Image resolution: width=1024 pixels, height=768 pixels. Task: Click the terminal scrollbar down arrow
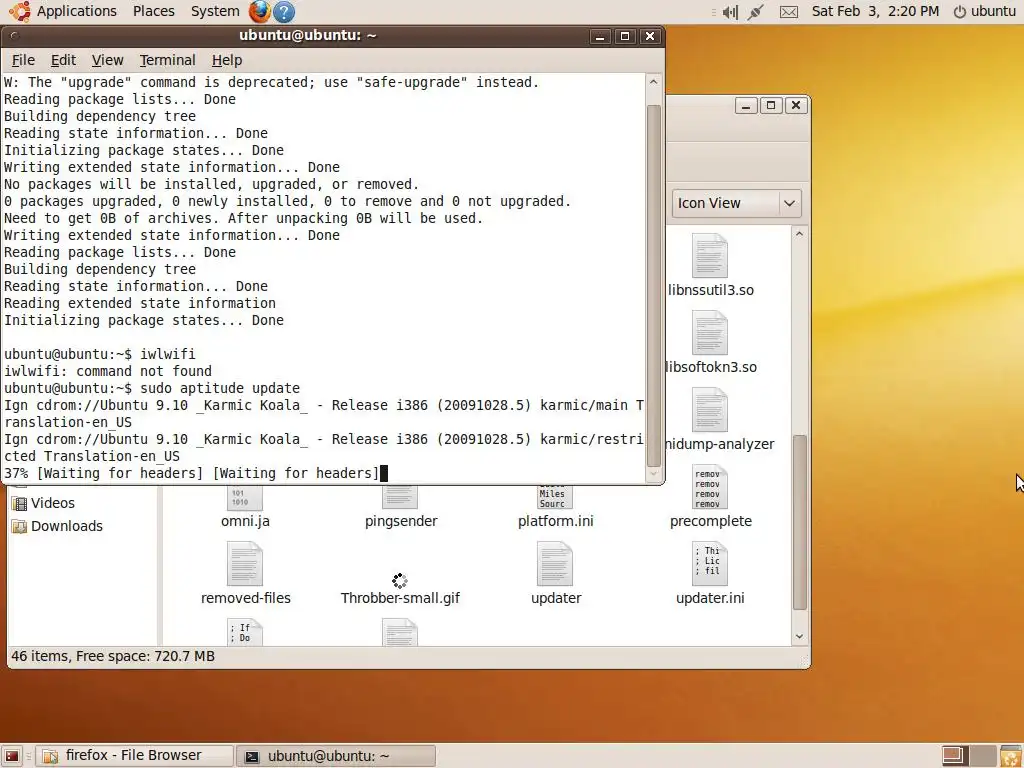[653, 476]
